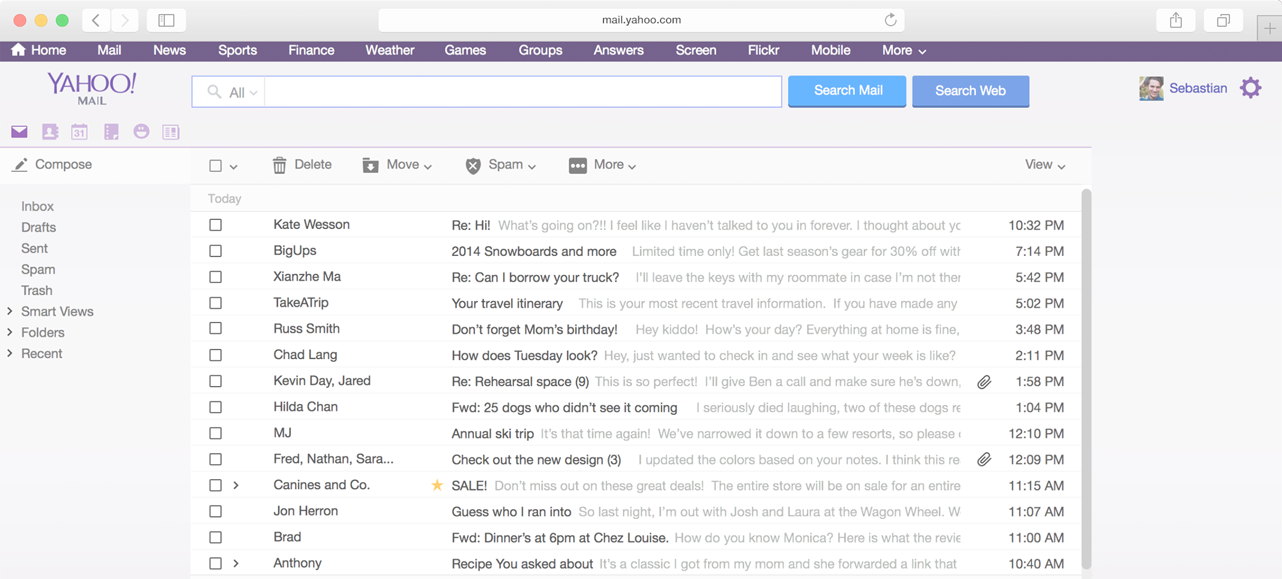This screenshot has height=579, width=1282.
Task: Click the Move folder icon
Action: pyautogui.click(x=370, y=165)
